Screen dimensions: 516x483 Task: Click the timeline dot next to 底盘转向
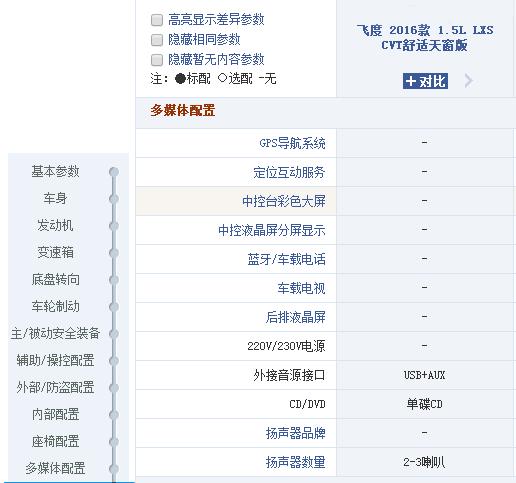click(114, 280)
